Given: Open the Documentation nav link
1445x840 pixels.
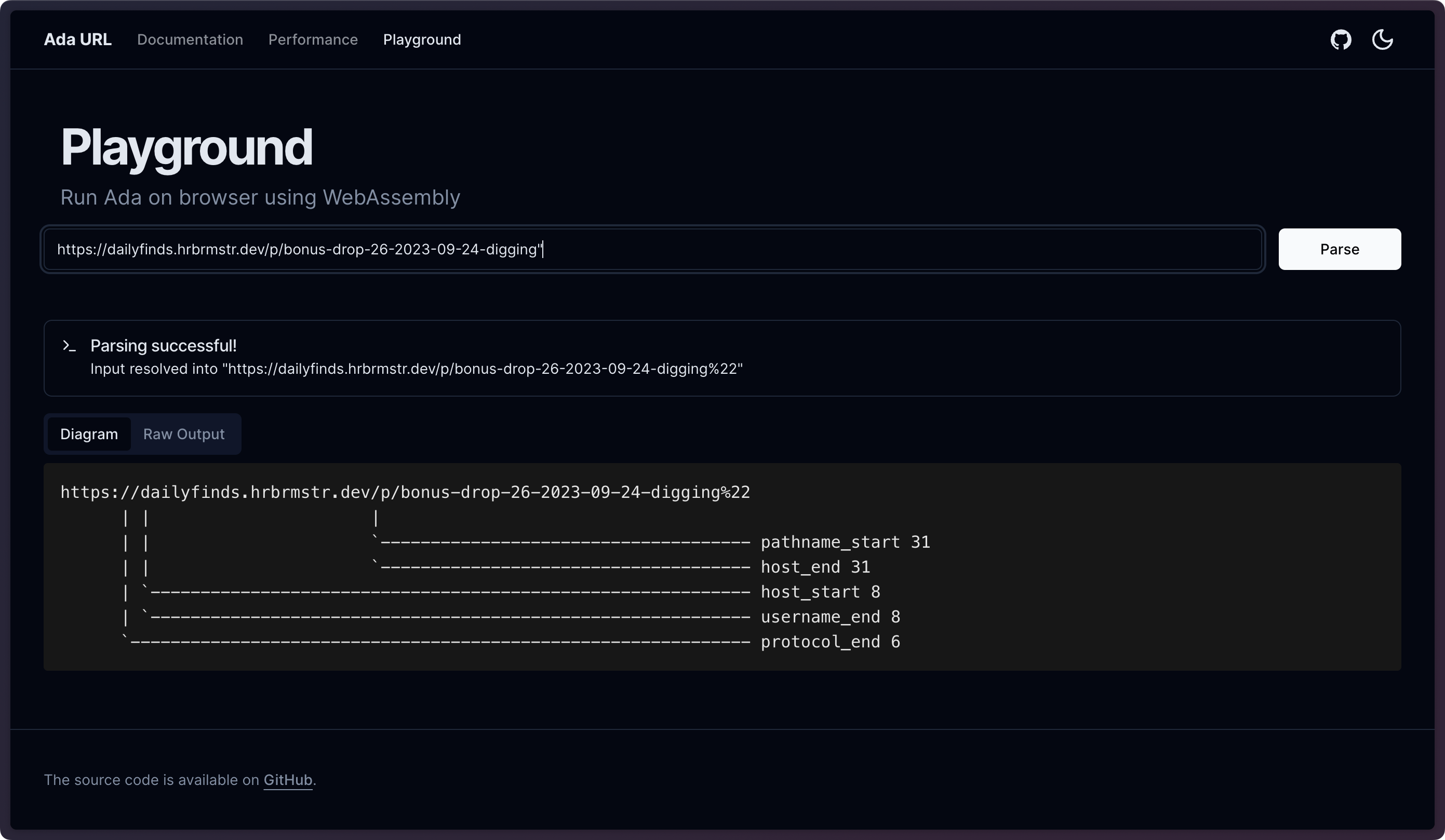Looking at the screenshot, I should [x=190, y=39].
